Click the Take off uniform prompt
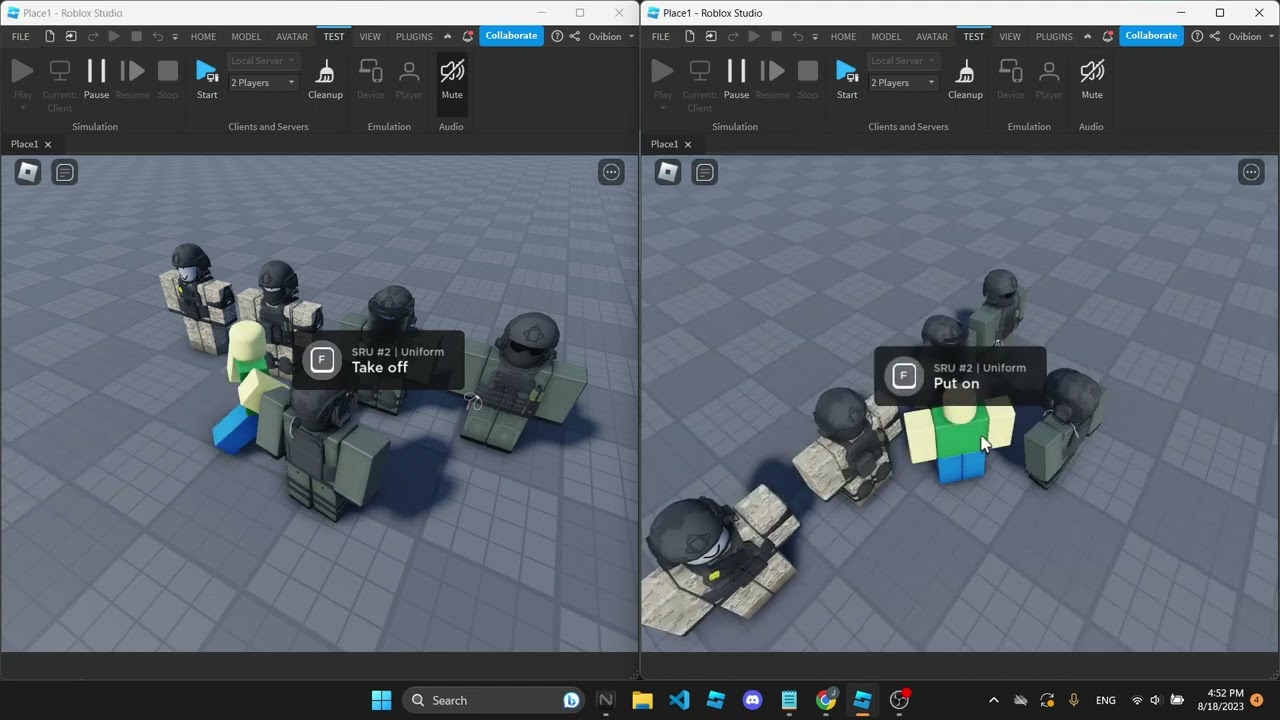The width and height of the screenshot is (1280, 720). pos(378,360)
